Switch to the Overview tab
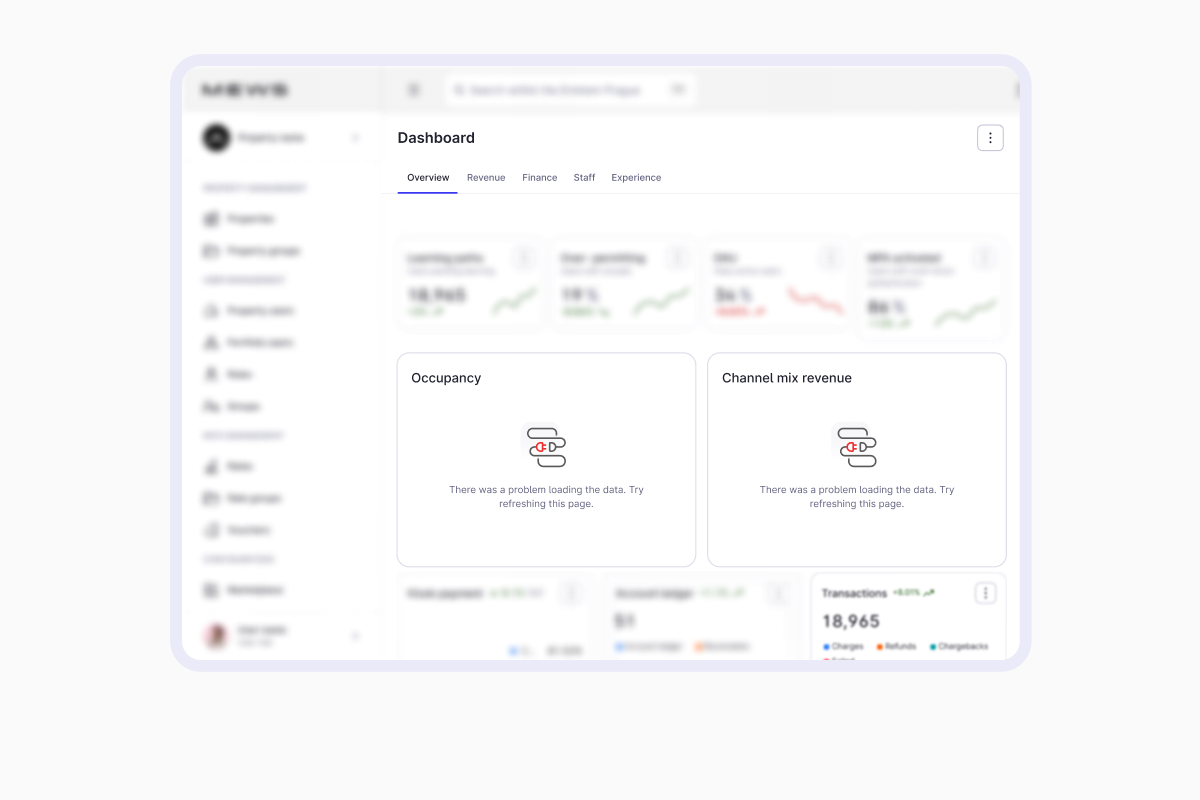This screenshot has width=1200, height=800. pos(428,178)
